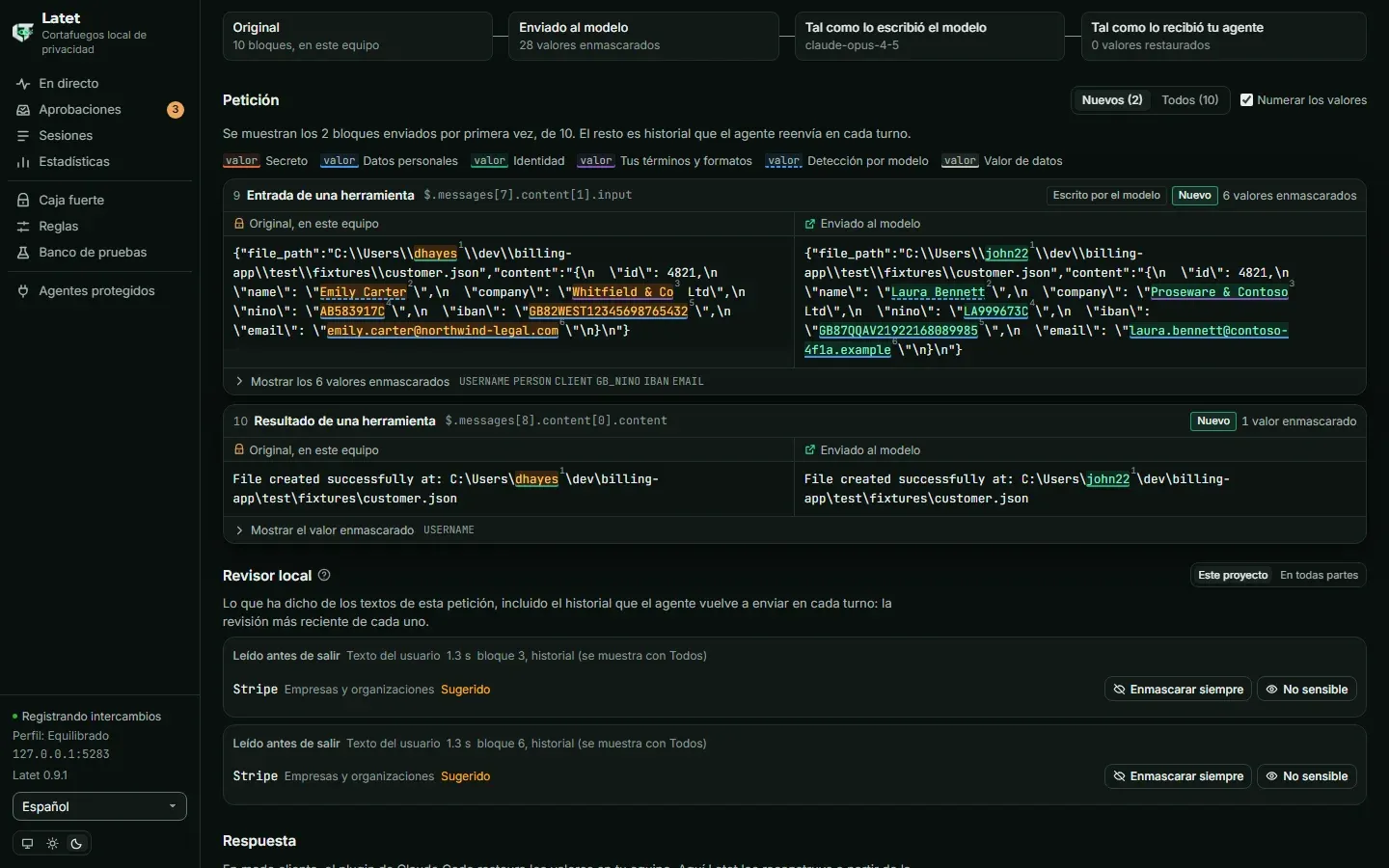Switch to Todos (10) blocks view

point(1189,100)
